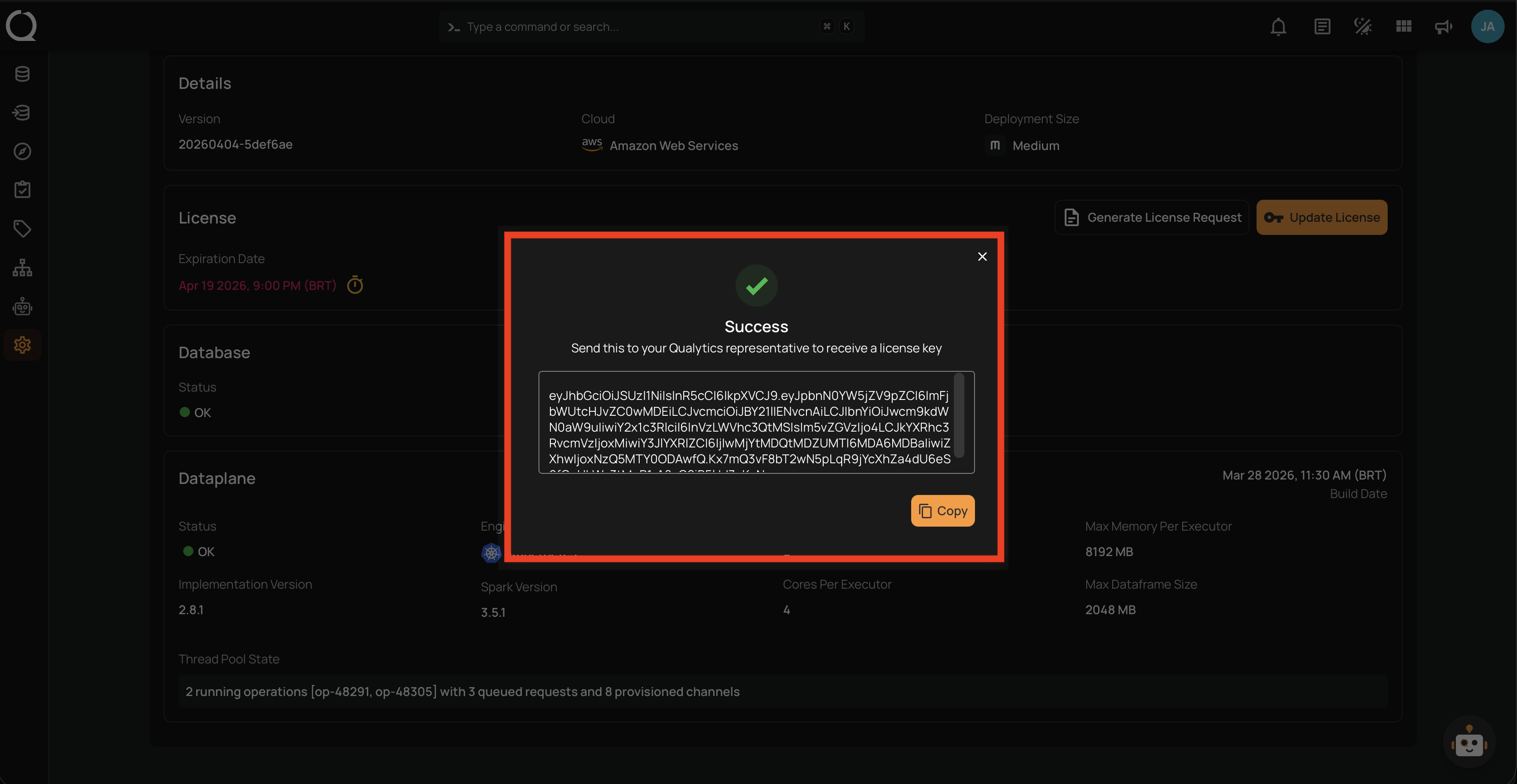Open the JA user avatar menu
Image resolution: width=1517 pixels, height=784 pixels.
1488,26
